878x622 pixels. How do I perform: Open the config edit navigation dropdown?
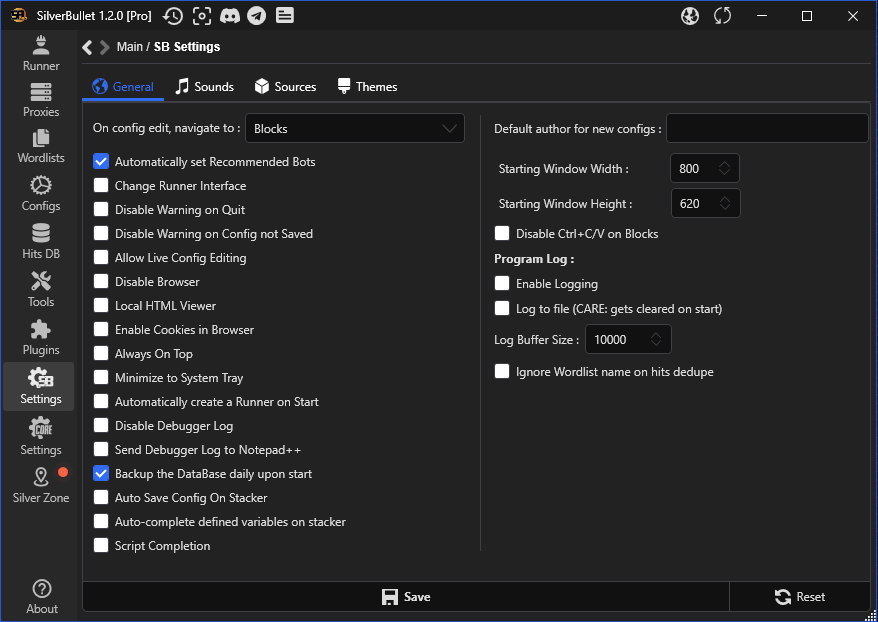pos(355,128)
